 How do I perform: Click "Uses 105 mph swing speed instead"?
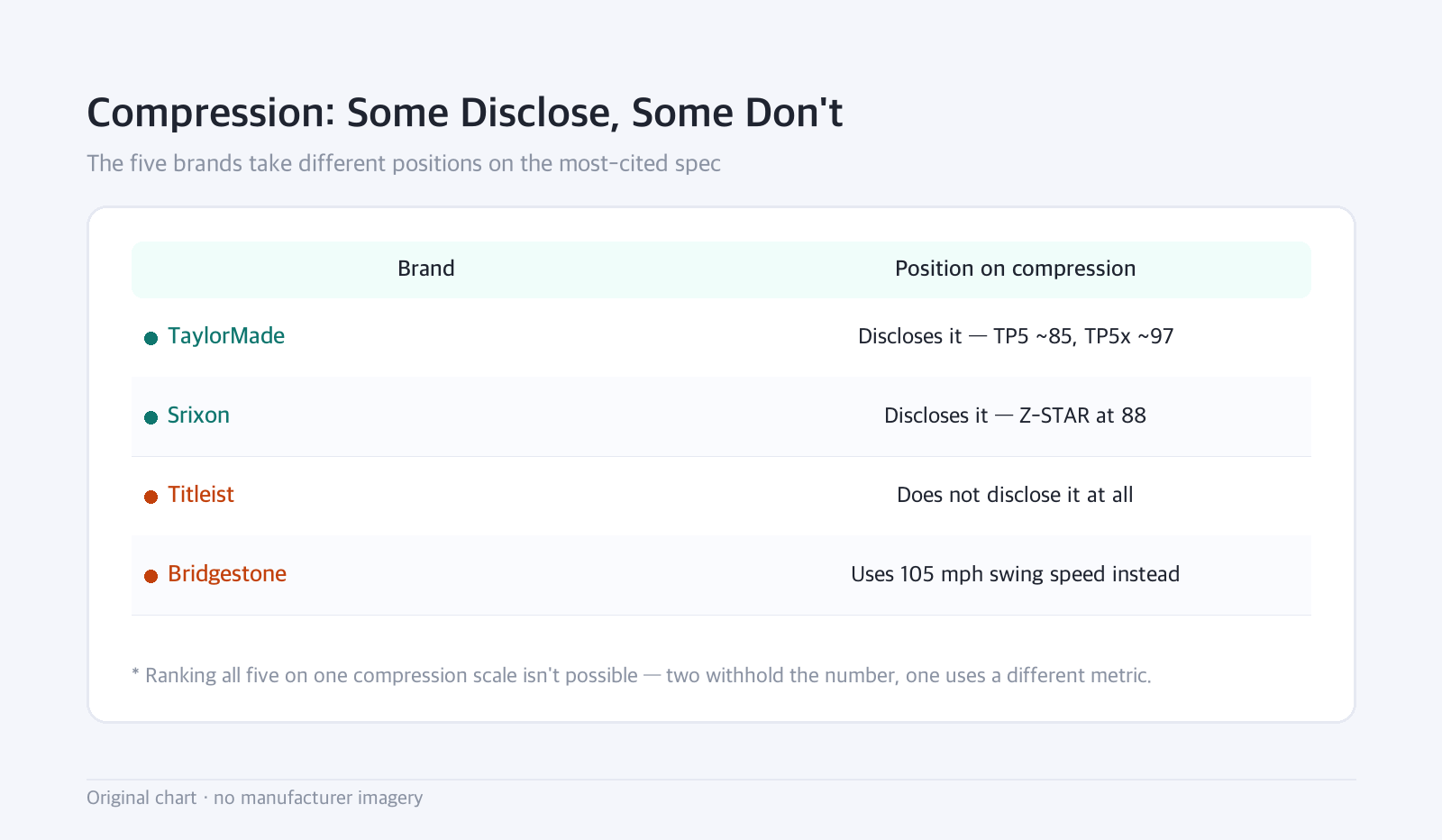pos(1015,574)
